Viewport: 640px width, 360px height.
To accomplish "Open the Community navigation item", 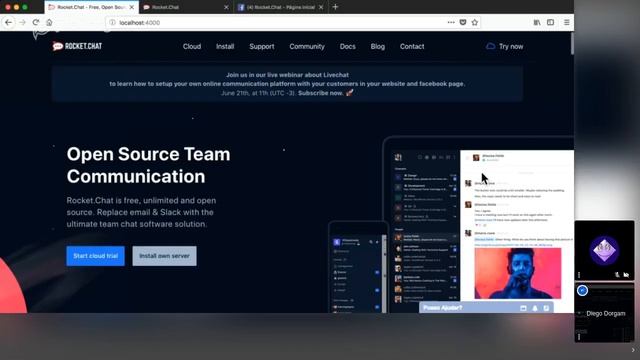I will 307,47.
